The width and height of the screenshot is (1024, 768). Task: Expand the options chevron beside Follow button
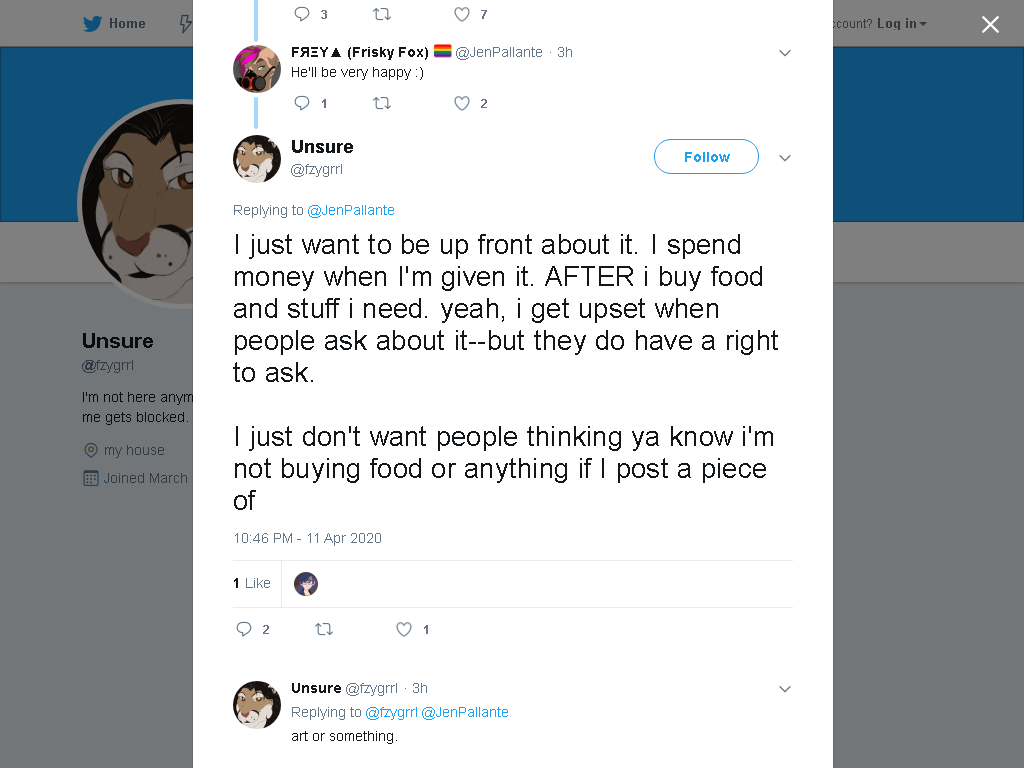pyautogui.click(x=785, y=157)
